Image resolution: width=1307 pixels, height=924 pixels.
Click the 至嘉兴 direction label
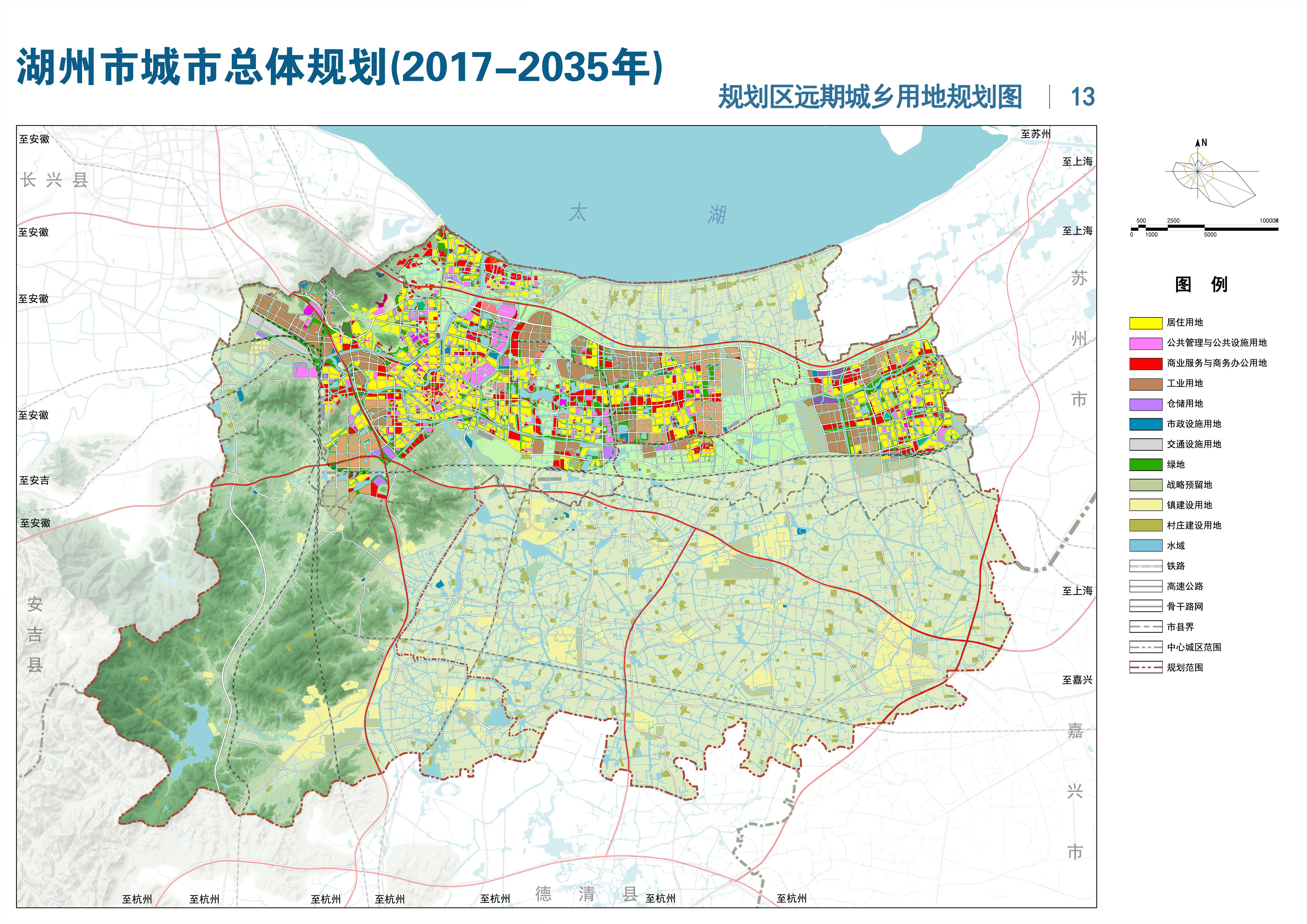pos(1077,680)
